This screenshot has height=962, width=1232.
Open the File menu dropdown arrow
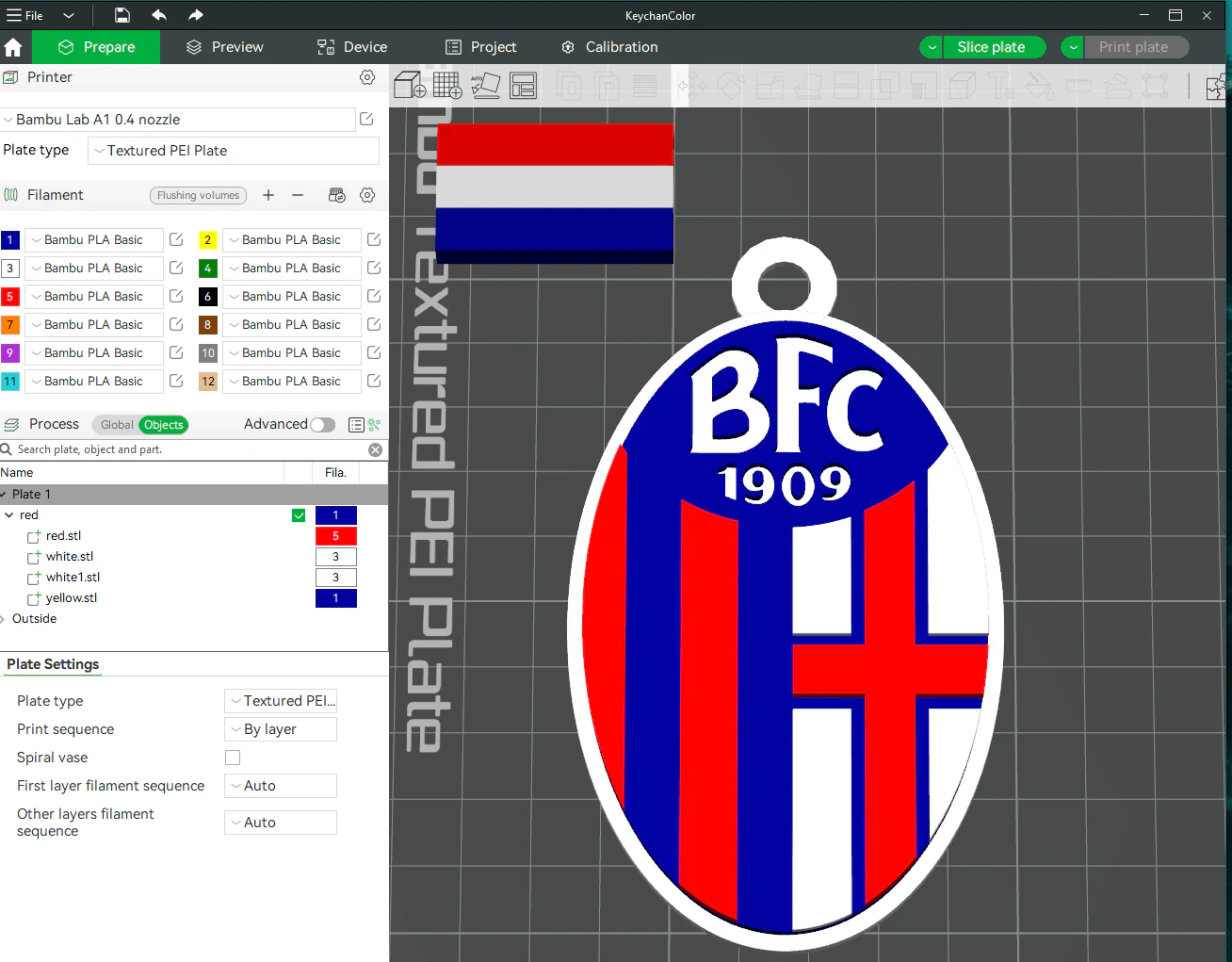69,15
